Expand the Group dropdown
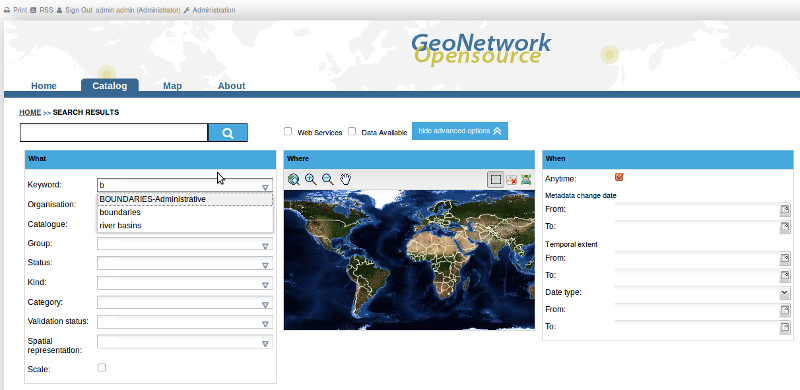Viewport: 800px width, 390px height. (x=265, y=246)
